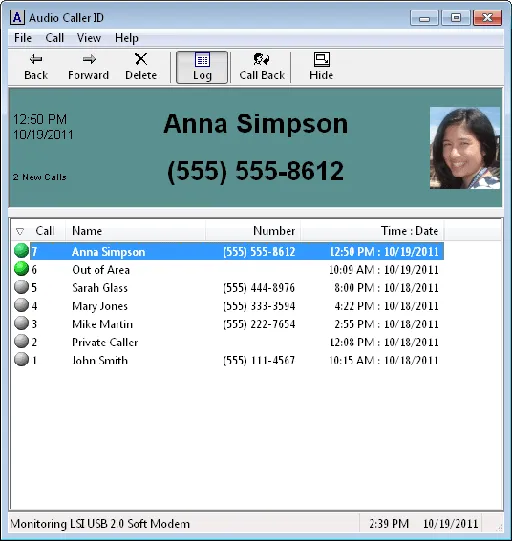Click the large Anna Simpson name display

coord(256,124)
